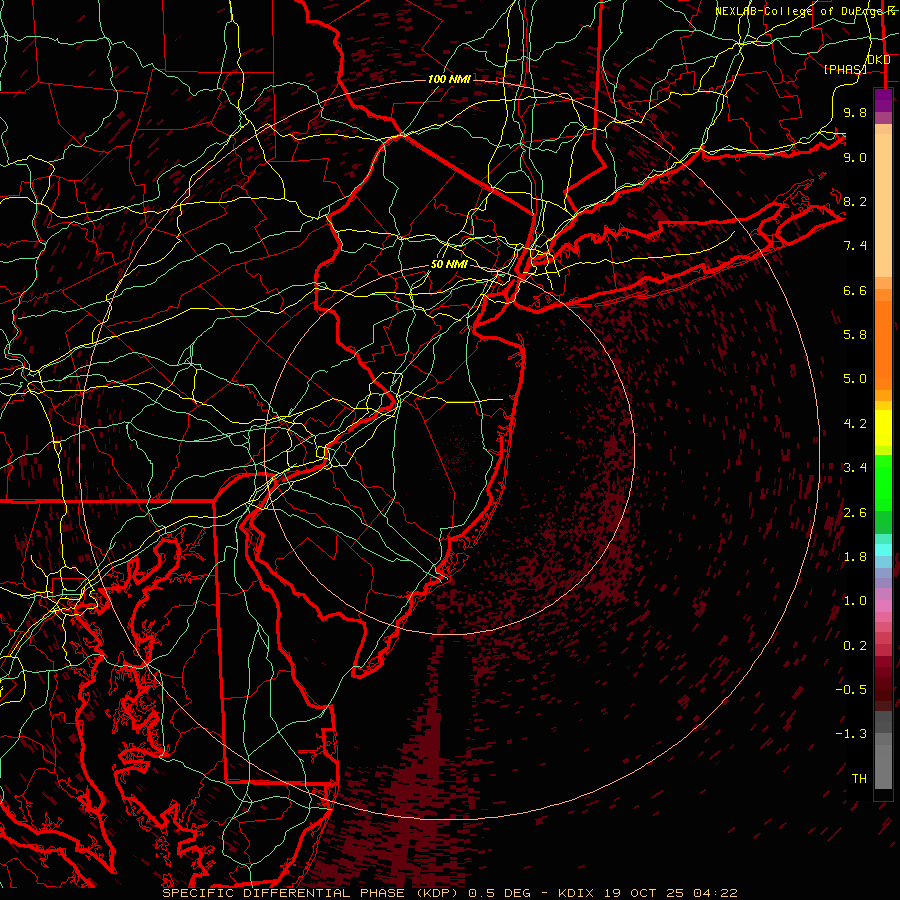Click the -0.5 value on the color scale
This screenshot has width=900, height=900.
pyautogui.click(x=851, y=690)
